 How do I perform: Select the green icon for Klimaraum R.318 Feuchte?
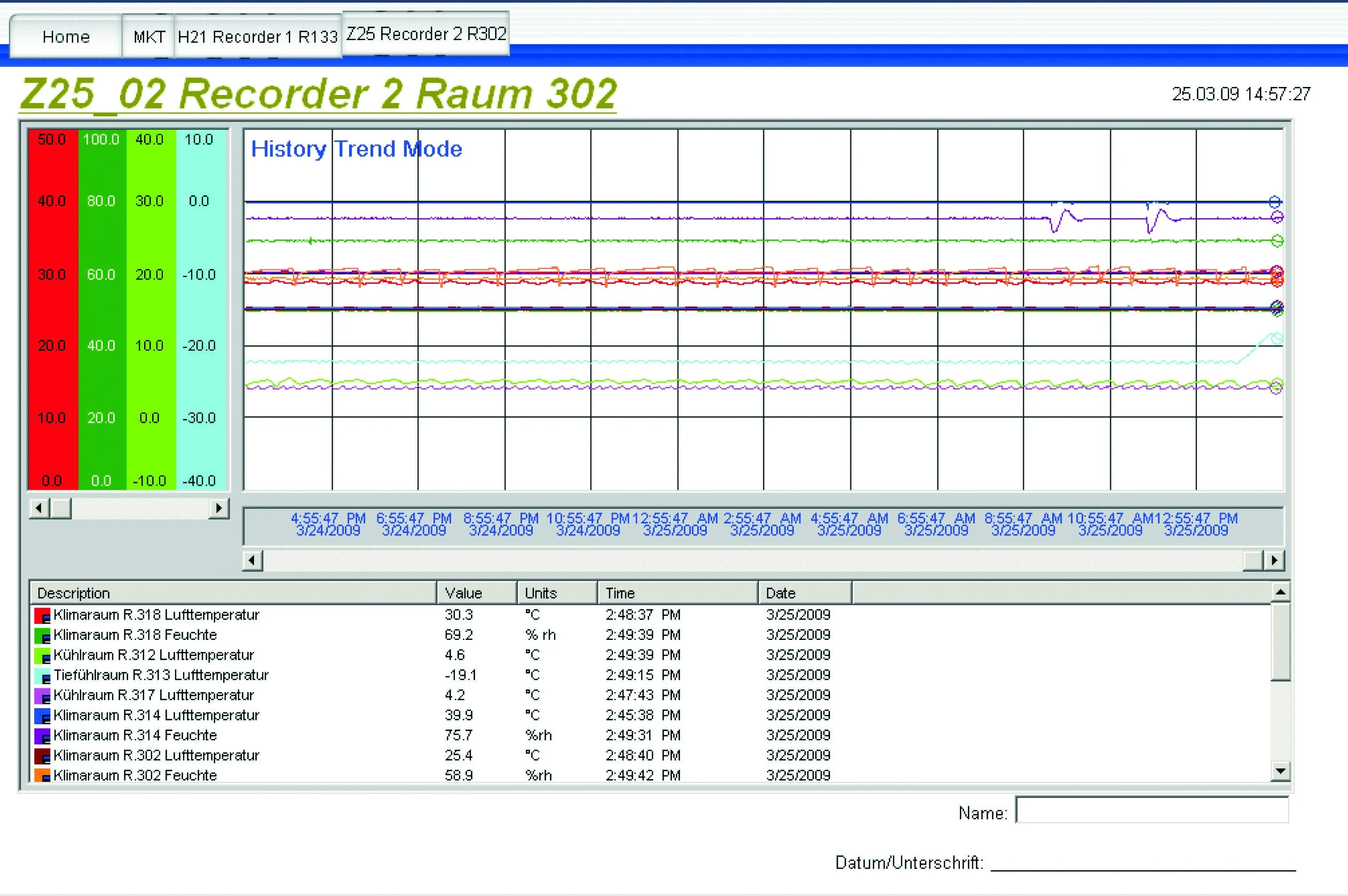point(43,635)
